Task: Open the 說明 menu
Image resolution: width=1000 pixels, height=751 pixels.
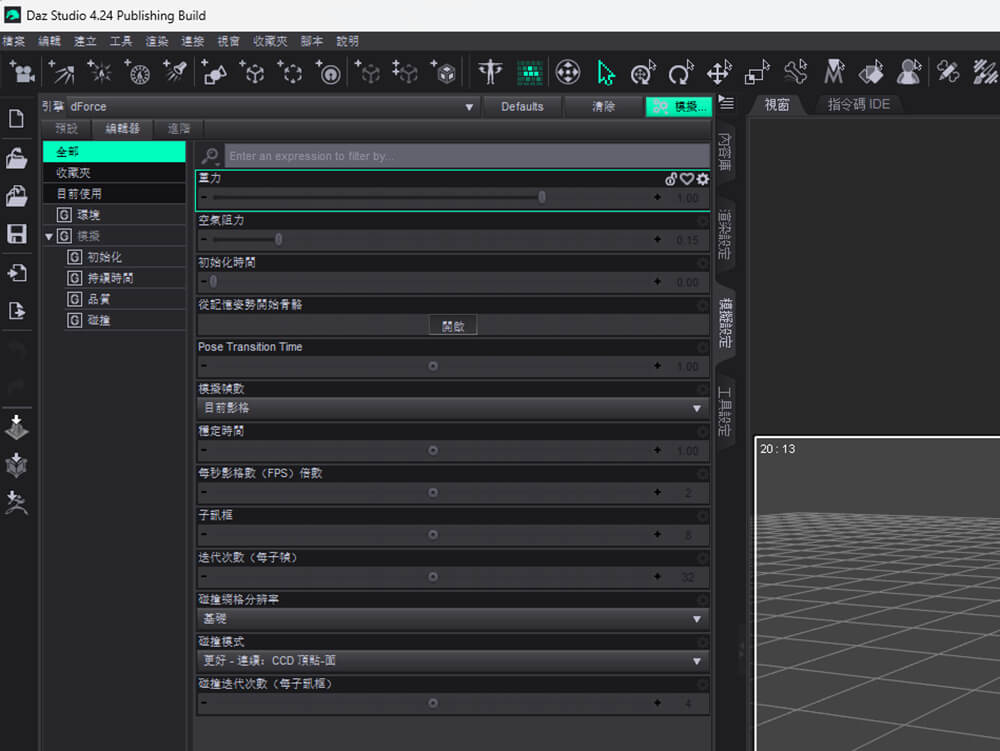Action: click(348, 41)
